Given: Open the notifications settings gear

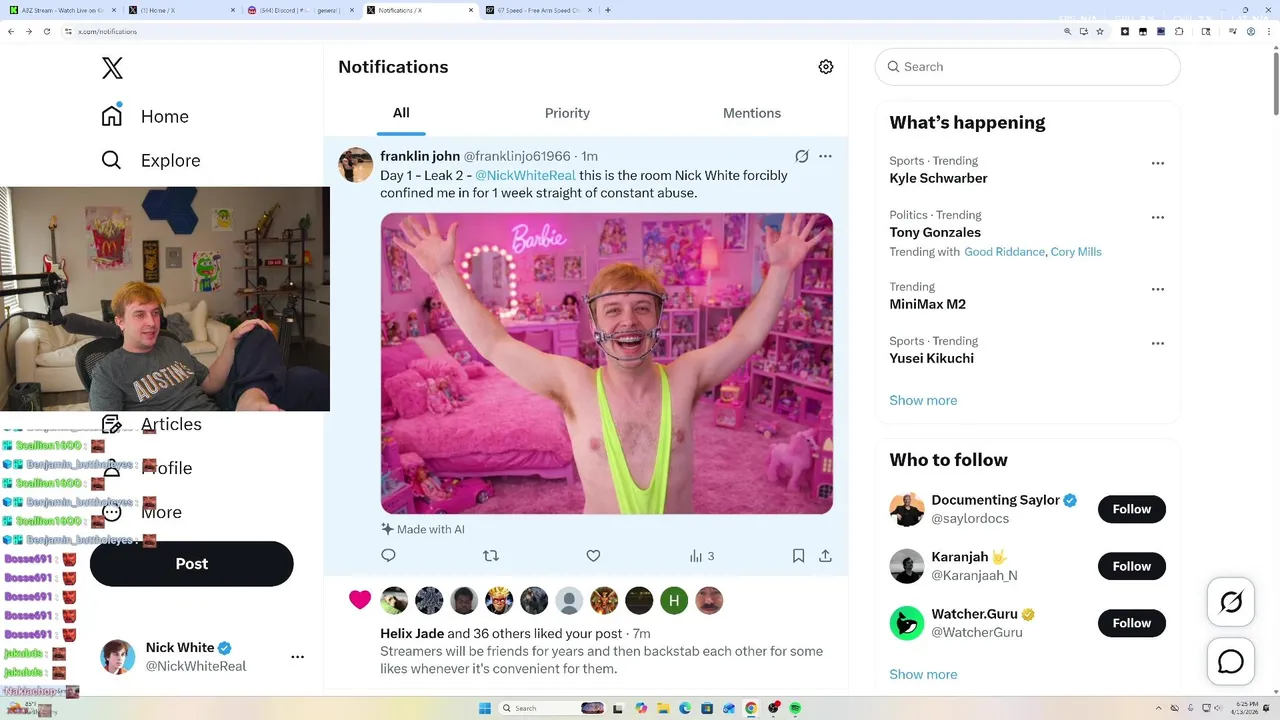Looking at the screenshot, I should point(825,67).
